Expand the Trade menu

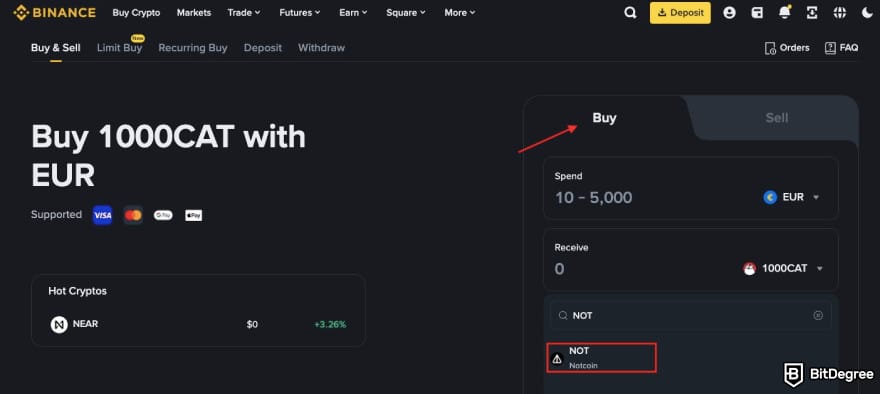coord(244,12)
